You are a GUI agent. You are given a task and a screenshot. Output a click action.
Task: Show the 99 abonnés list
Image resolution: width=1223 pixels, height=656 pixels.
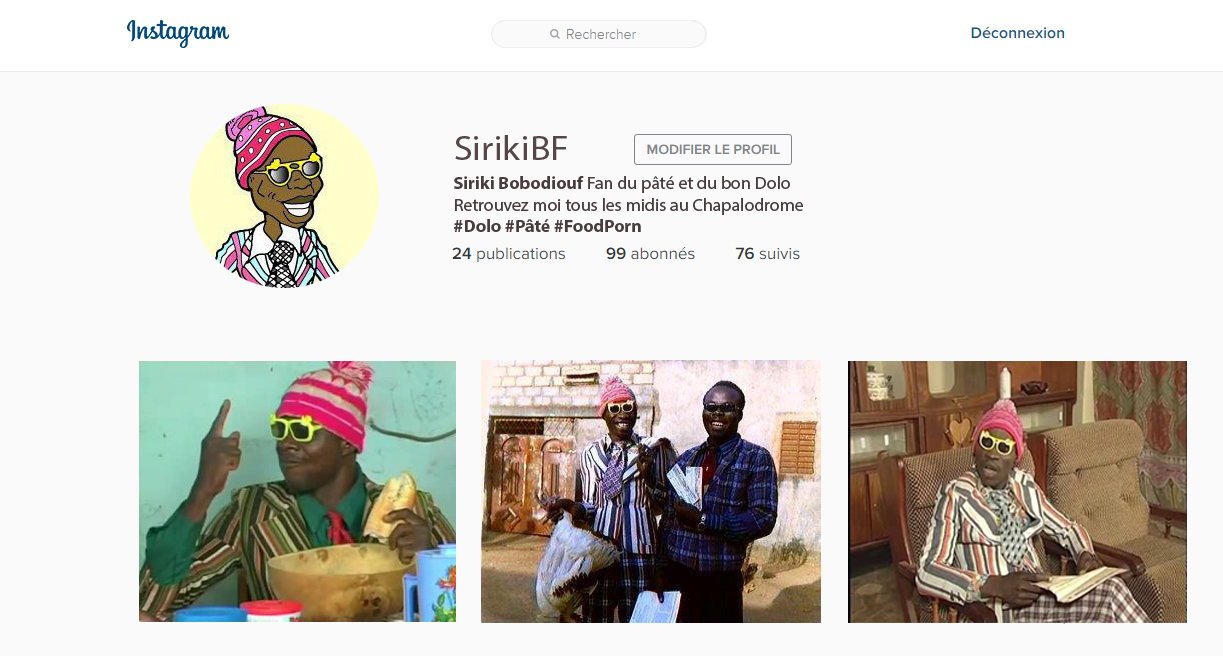pos(650,254)
